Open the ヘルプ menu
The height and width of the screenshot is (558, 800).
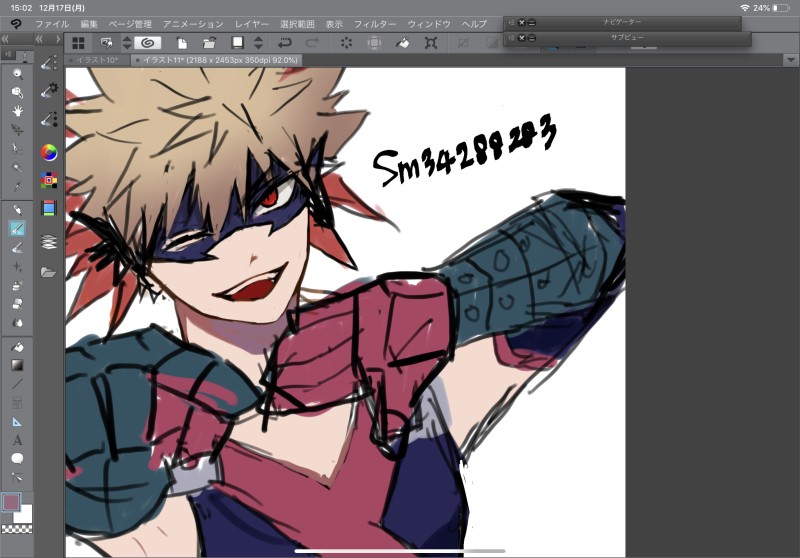tap(474, 24)
